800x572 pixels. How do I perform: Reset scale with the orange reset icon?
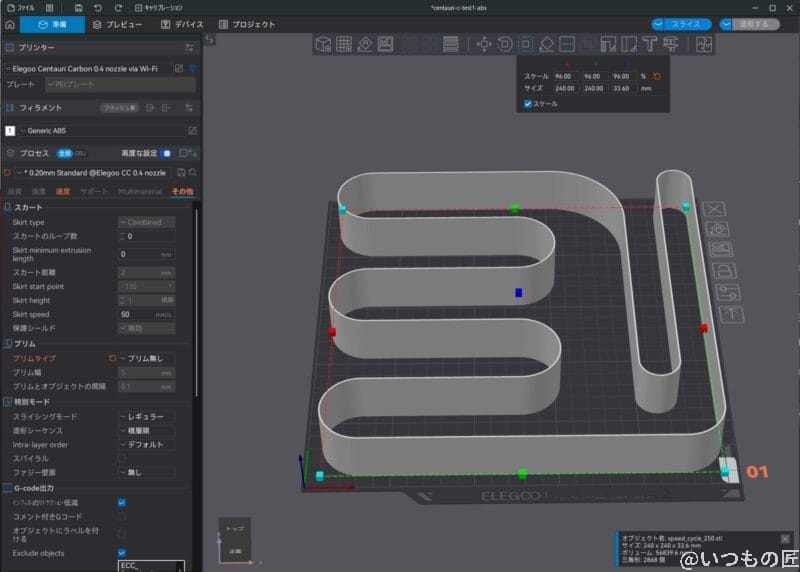pos(657,76)
